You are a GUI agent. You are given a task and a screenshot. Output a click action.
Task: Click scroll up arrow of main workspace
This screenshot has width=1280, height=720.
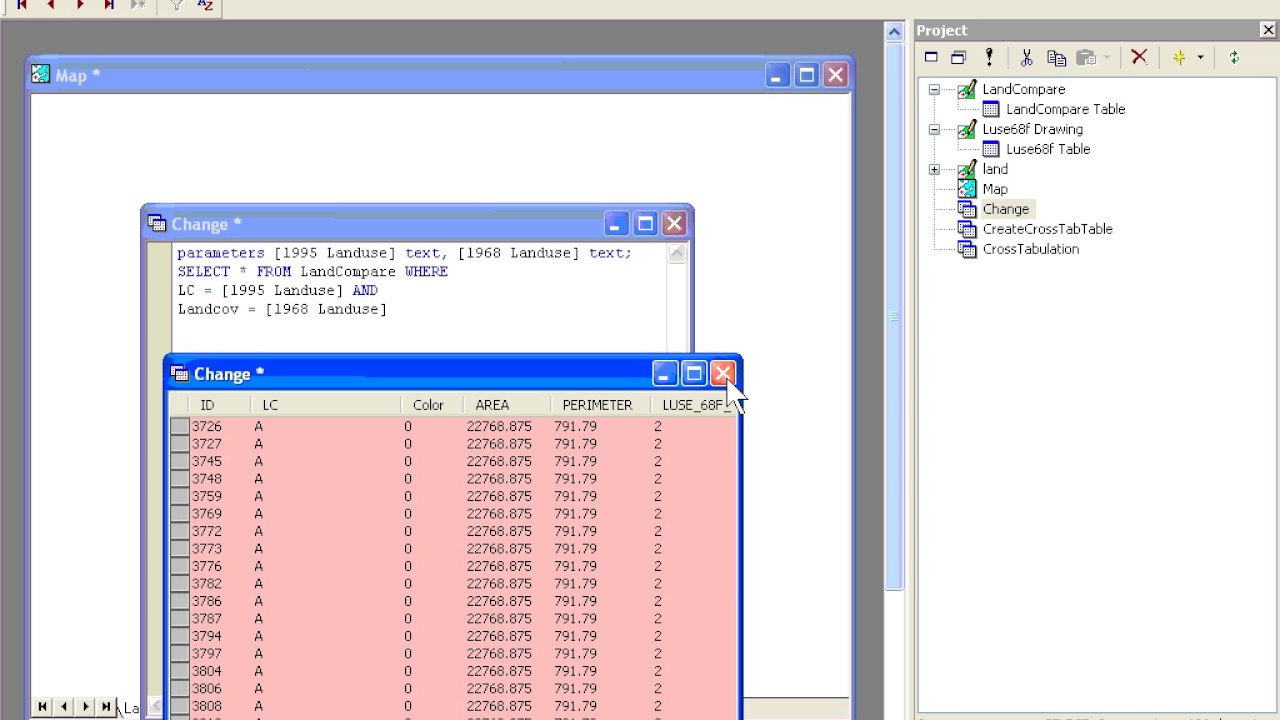tap(894, 32)
